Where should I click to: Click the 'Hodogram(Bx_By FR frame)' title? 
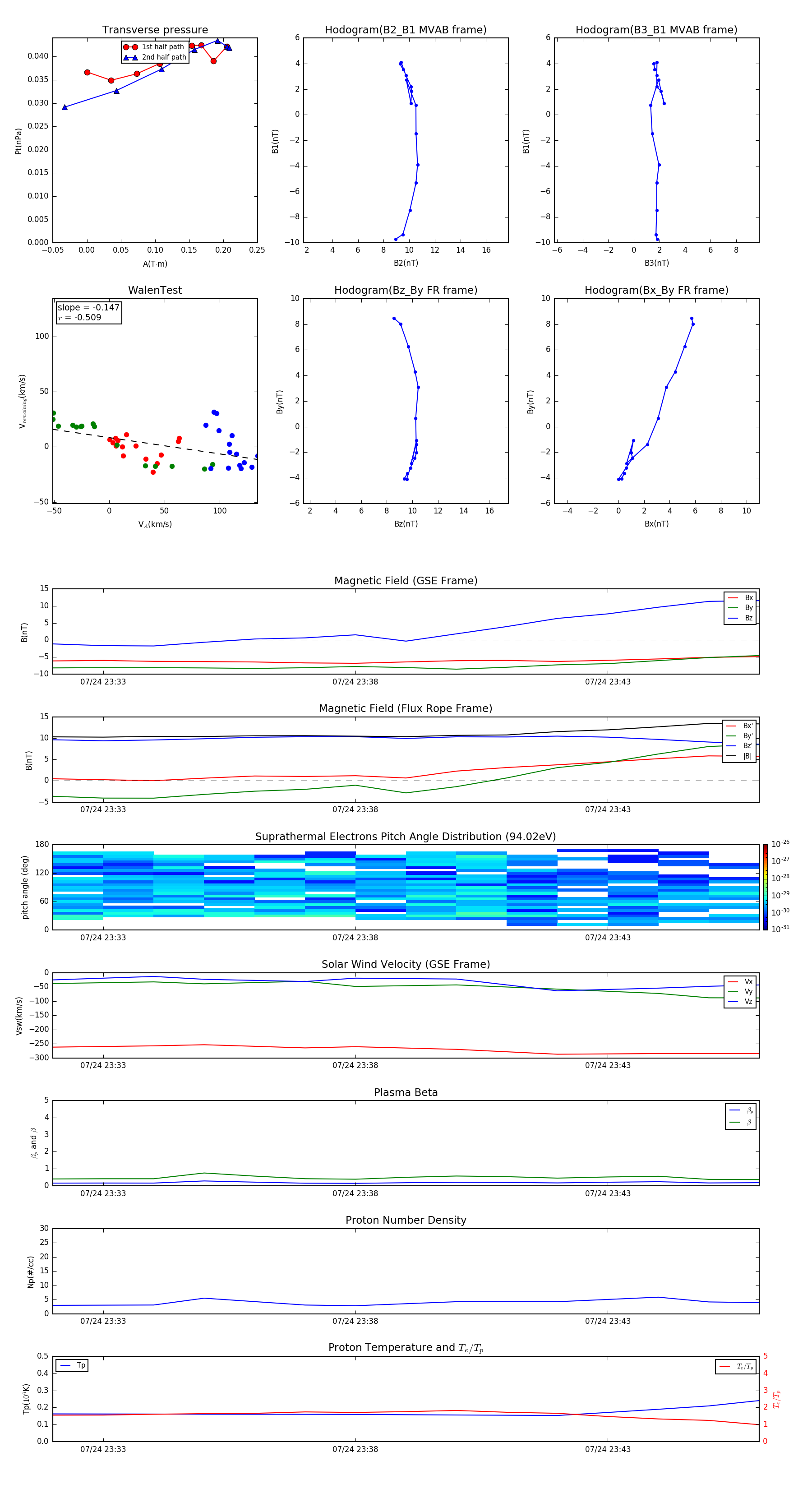point(656,290)
